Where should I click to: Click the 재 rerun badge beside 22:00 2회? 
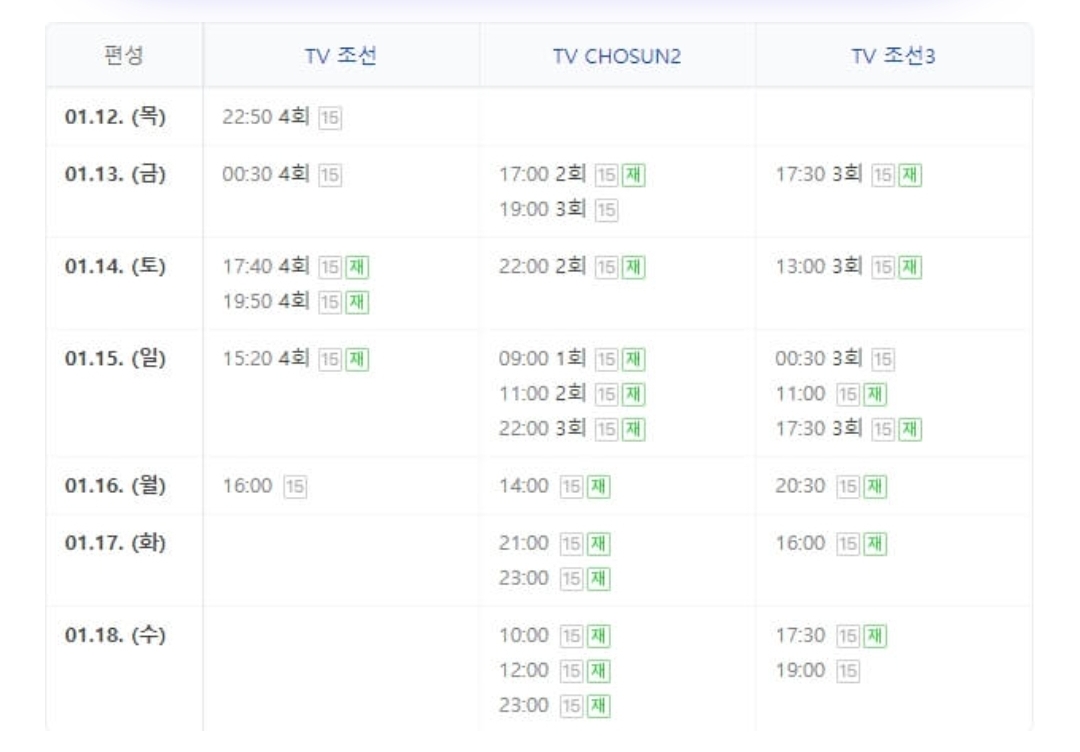[634, 267]
